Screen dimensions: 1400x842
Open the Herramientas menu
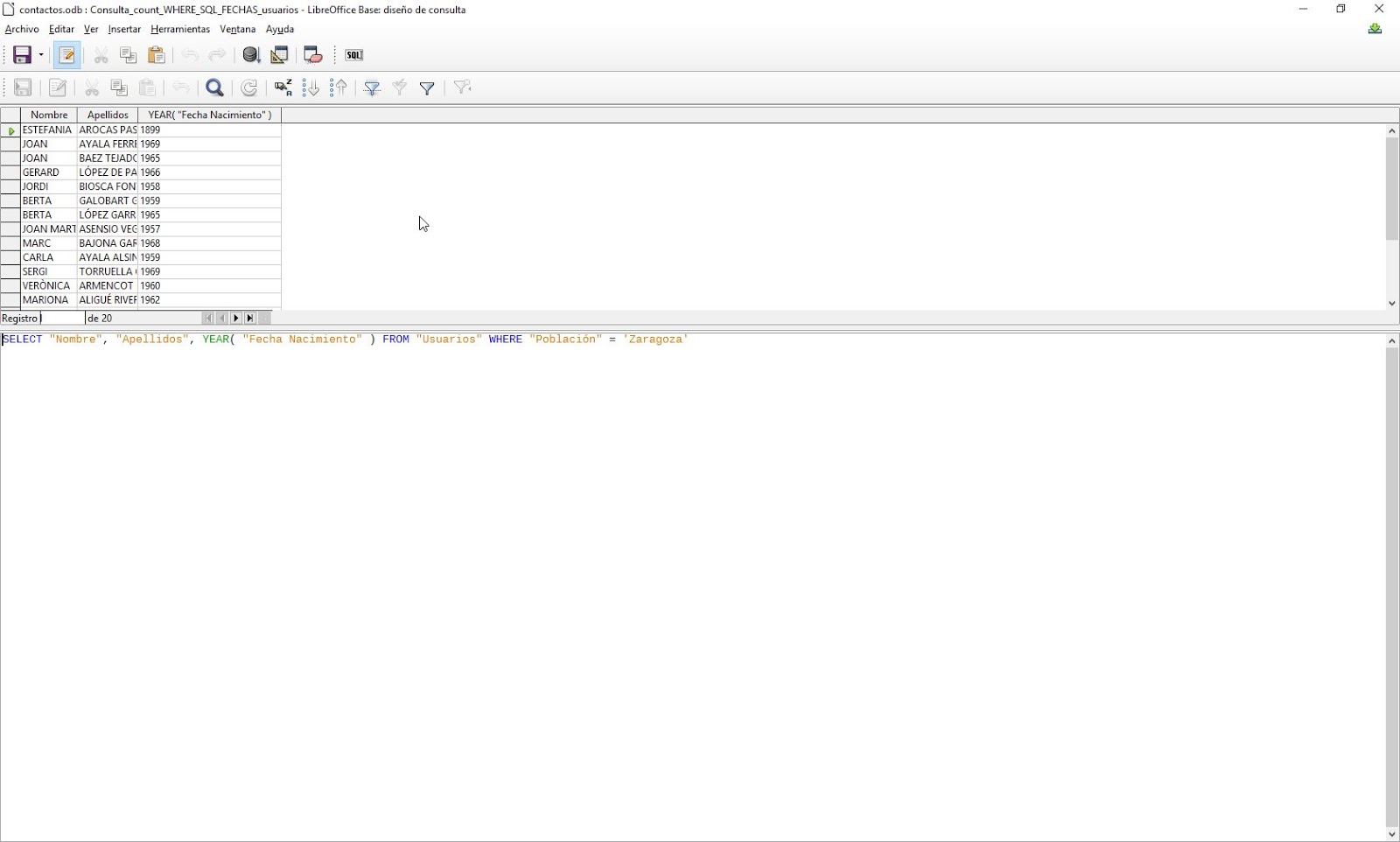pyautogui.click(x=179, y=29)
